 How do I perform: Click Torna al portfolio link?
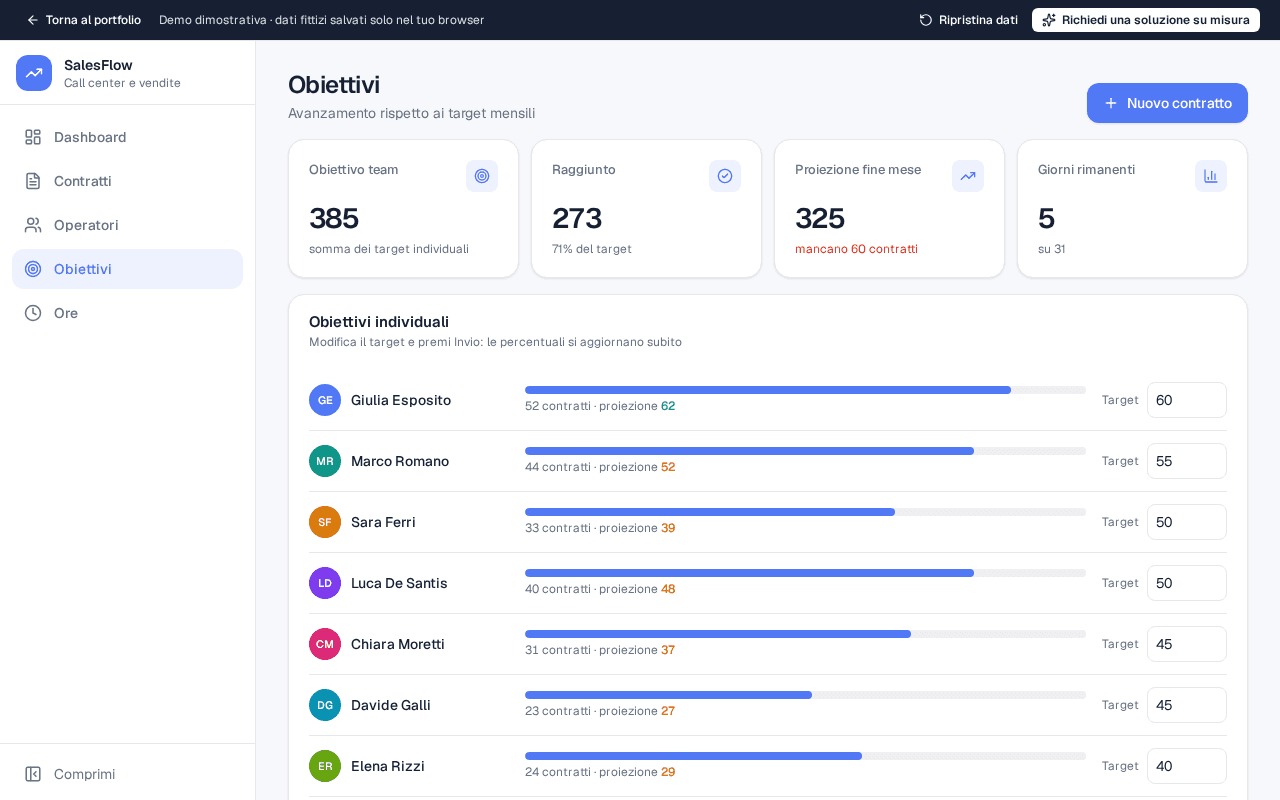[x=84, y=20]
